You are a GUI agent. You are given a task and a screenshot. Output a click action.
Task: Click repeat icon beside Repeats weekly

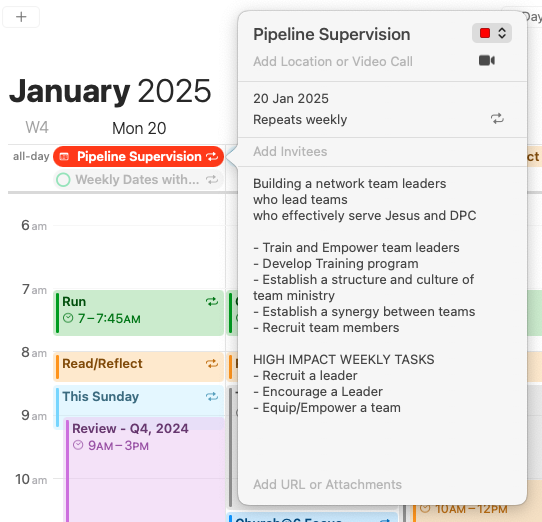pyautogui.click(x=497, y=119)
